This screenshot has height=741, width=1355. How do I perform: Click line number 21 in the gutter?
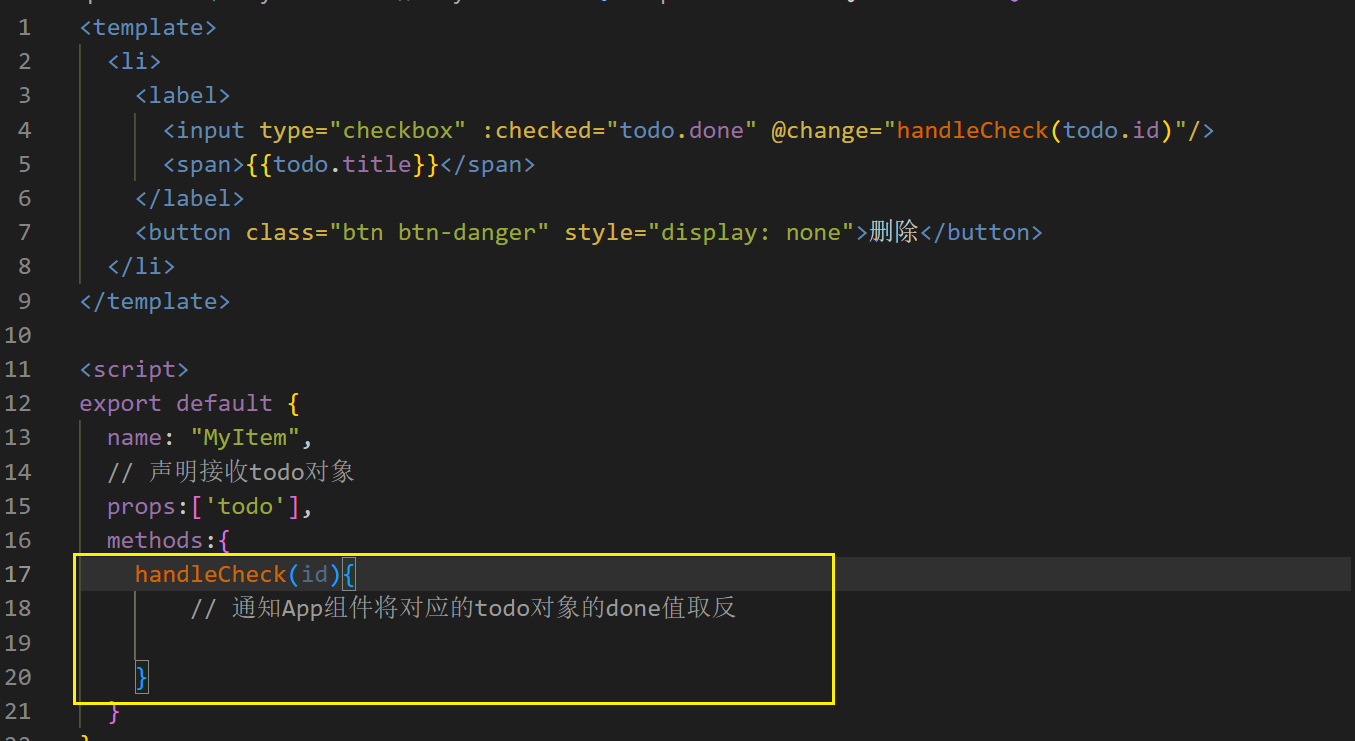[x=18, y=711]
